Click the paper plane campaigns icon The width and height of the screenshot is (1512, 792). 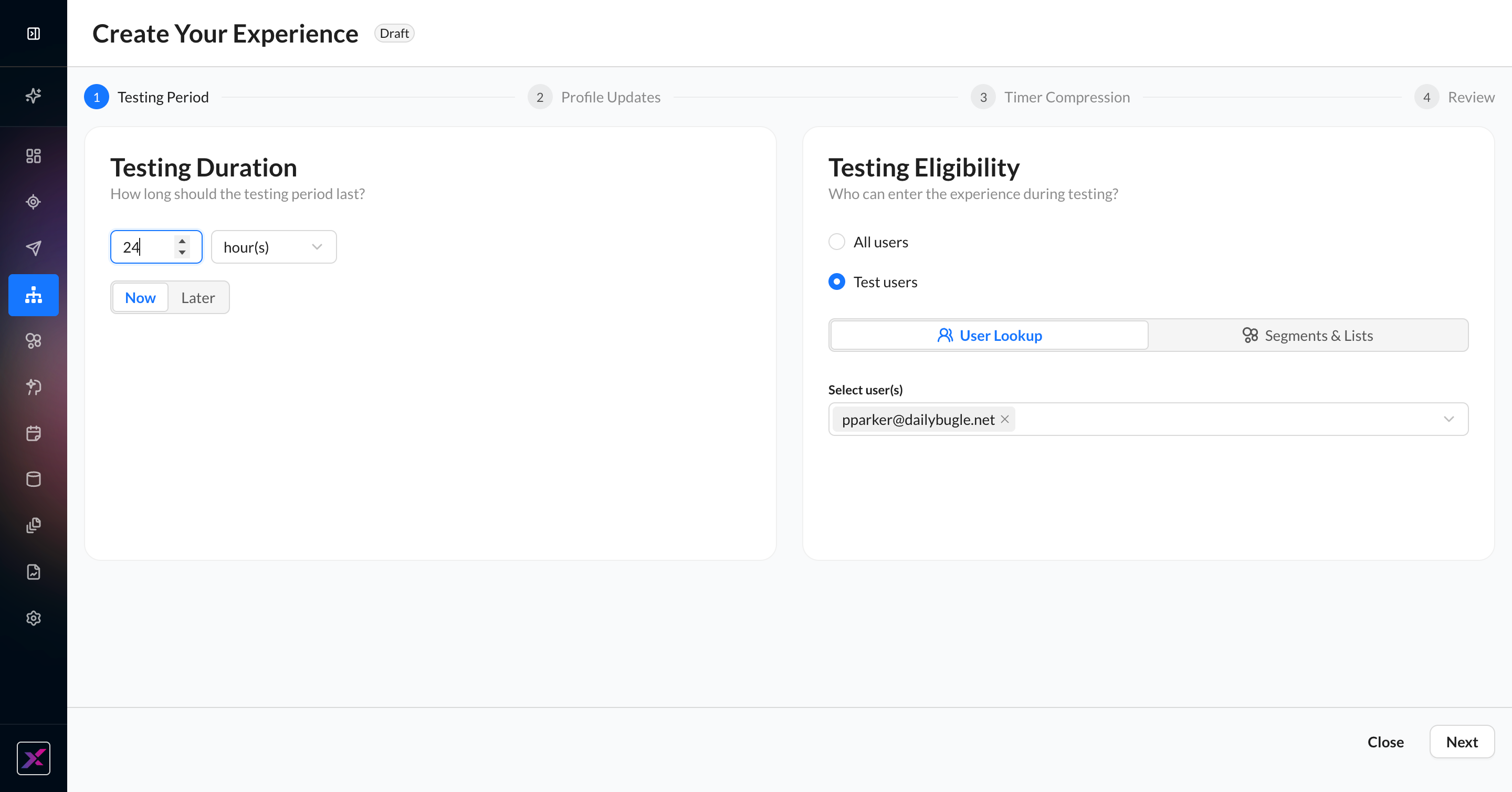pyautogui.click(x=34, y=248)
